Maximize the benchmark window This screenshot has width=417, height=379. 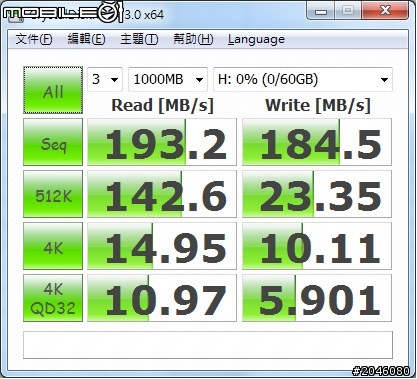pos(348,11)
